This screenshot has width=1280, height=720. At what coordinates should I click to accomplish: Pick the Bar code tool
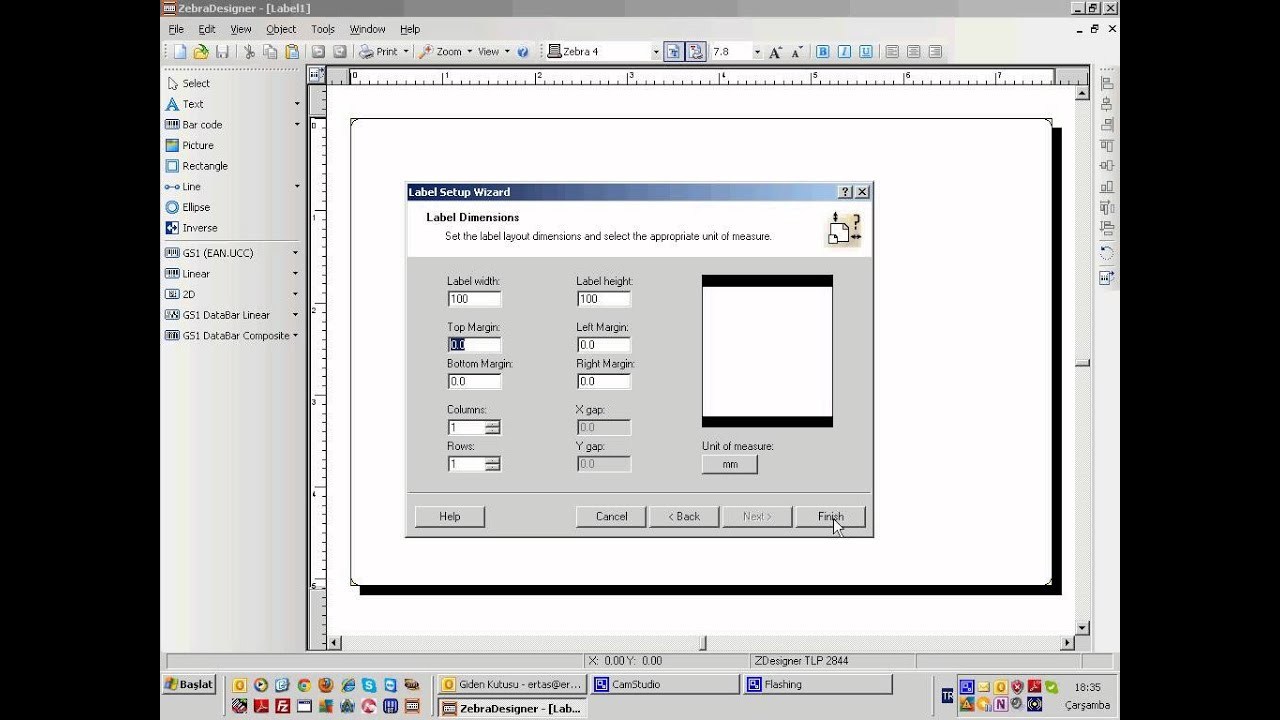click(194, 125)
